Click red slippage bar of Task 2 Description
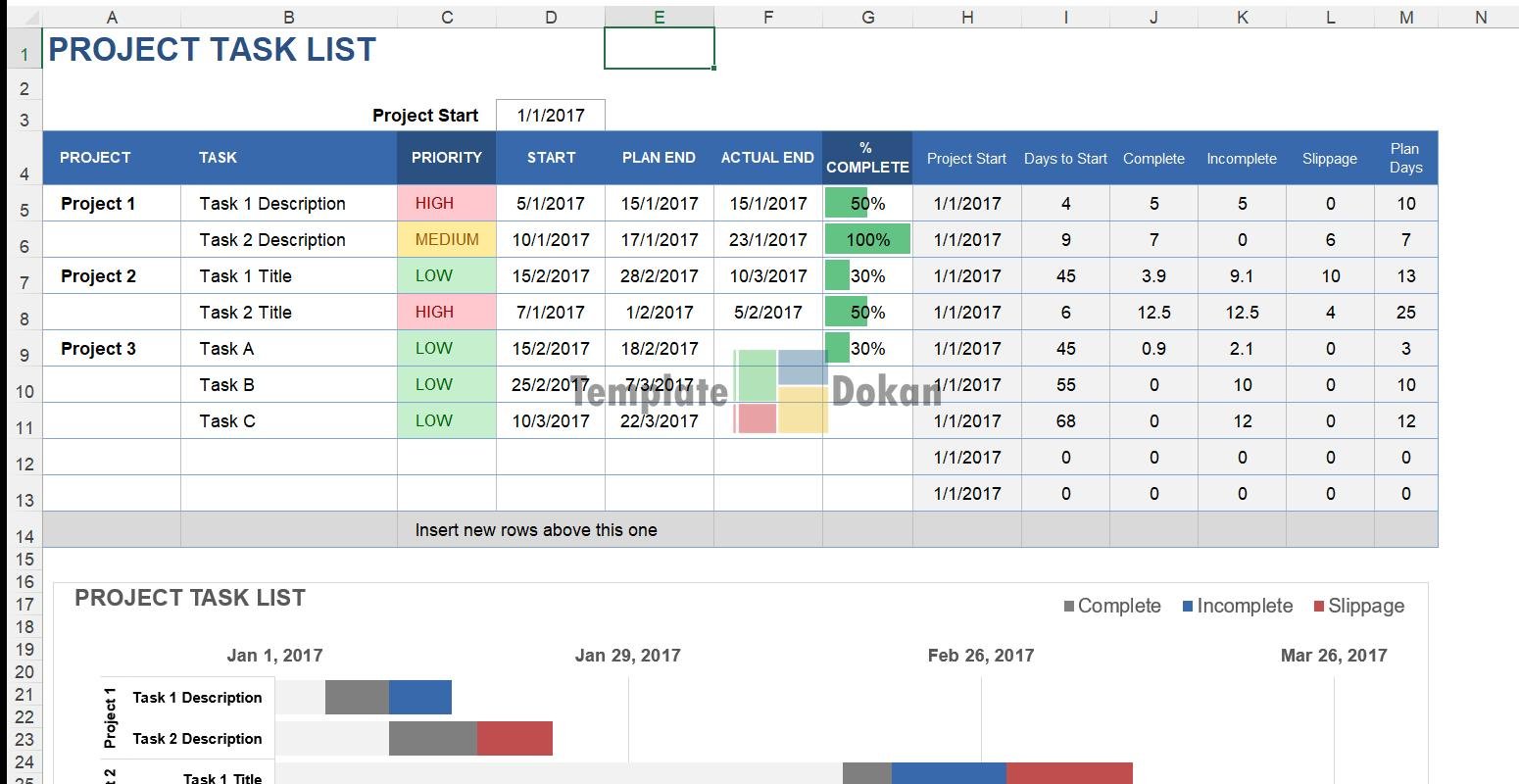The image size is (1519, 784). (x=514, y=739)
